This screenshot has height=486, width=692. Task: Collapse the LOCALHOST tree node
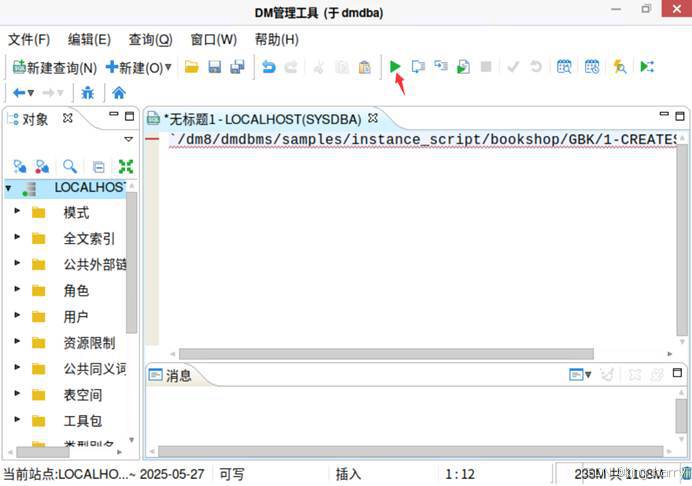[8, 188]
